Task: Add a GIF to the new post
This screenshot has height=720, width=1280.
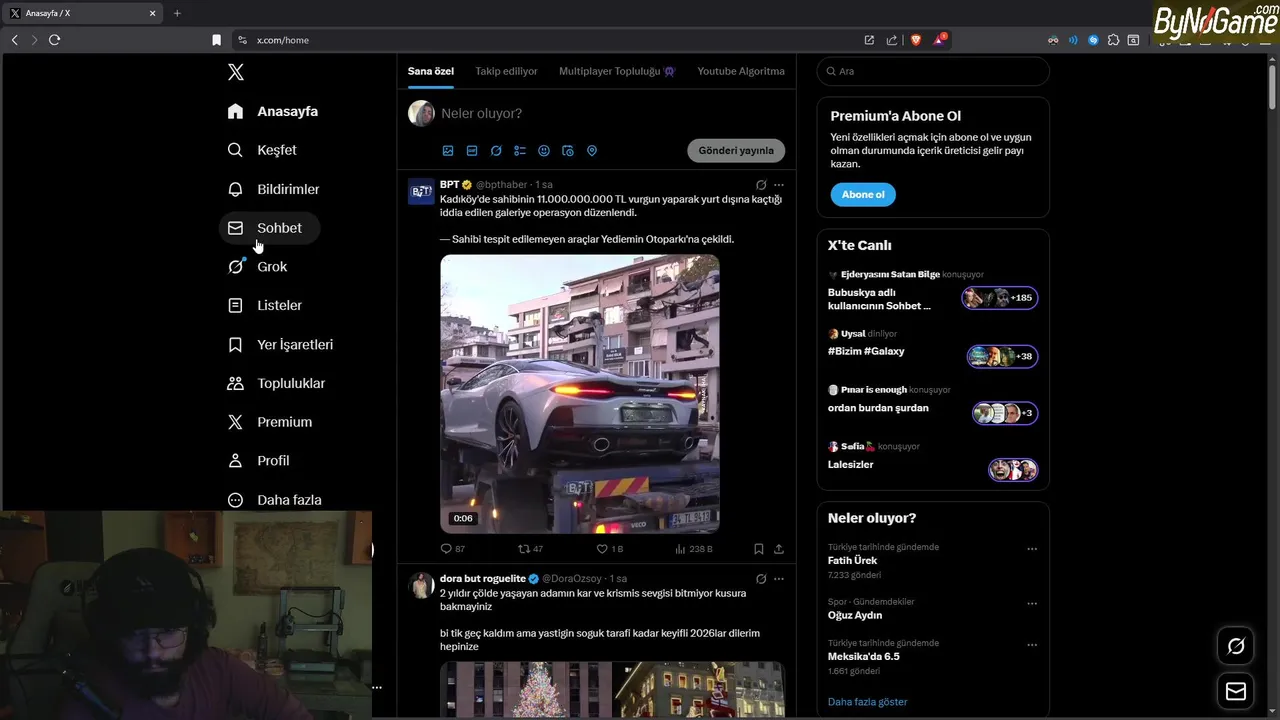Action: coord(472,151)
